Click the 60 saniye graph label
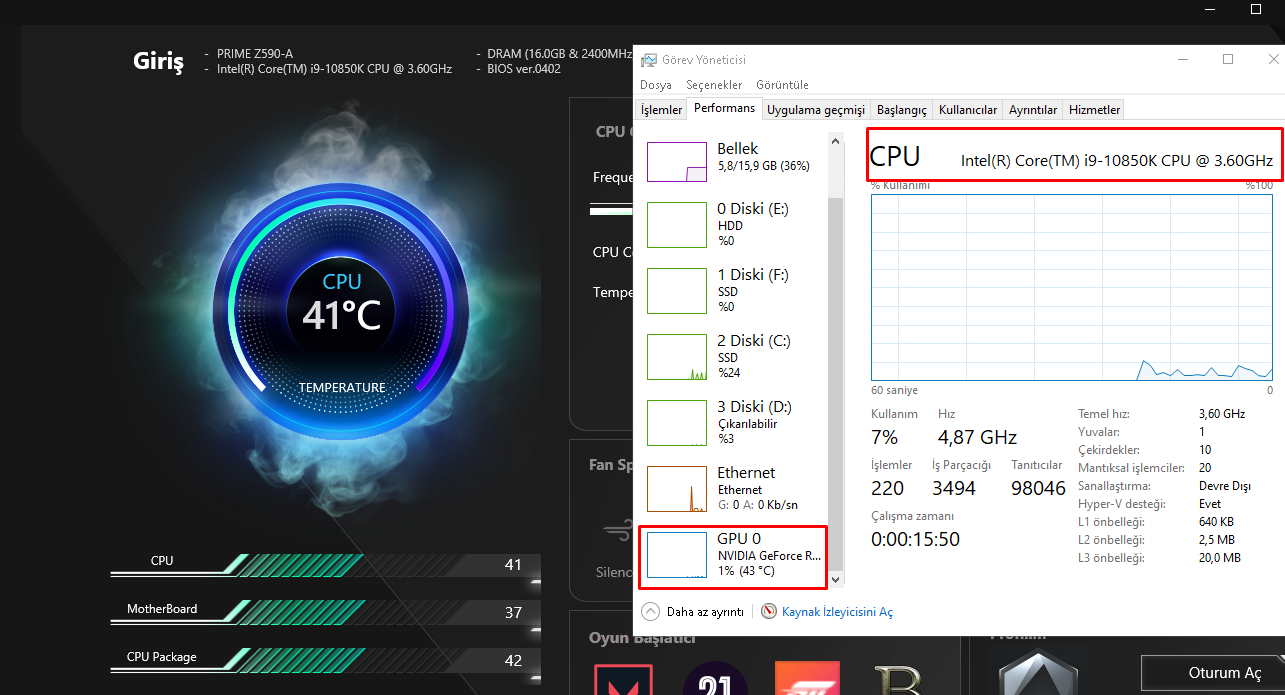Image resolution: width=1285 pixels, height=695 pixels. pos(894,390)
